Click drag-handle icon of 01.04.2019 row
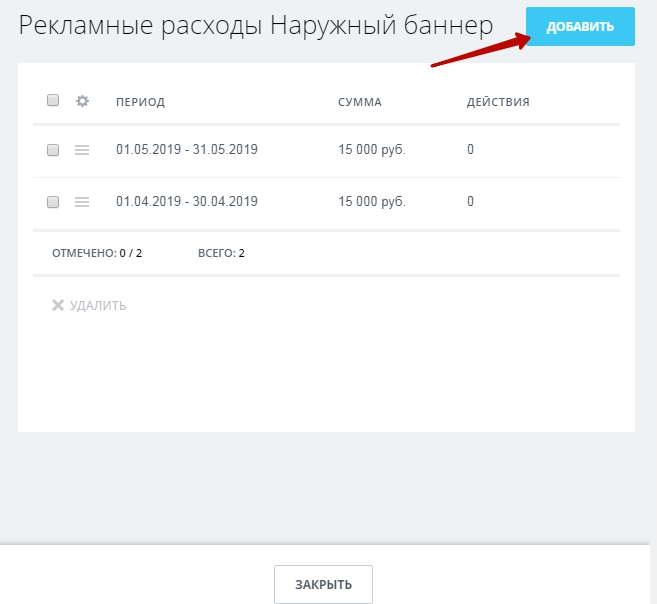The height and width of the screenshot is (604, 657). [x=82, y=202]
